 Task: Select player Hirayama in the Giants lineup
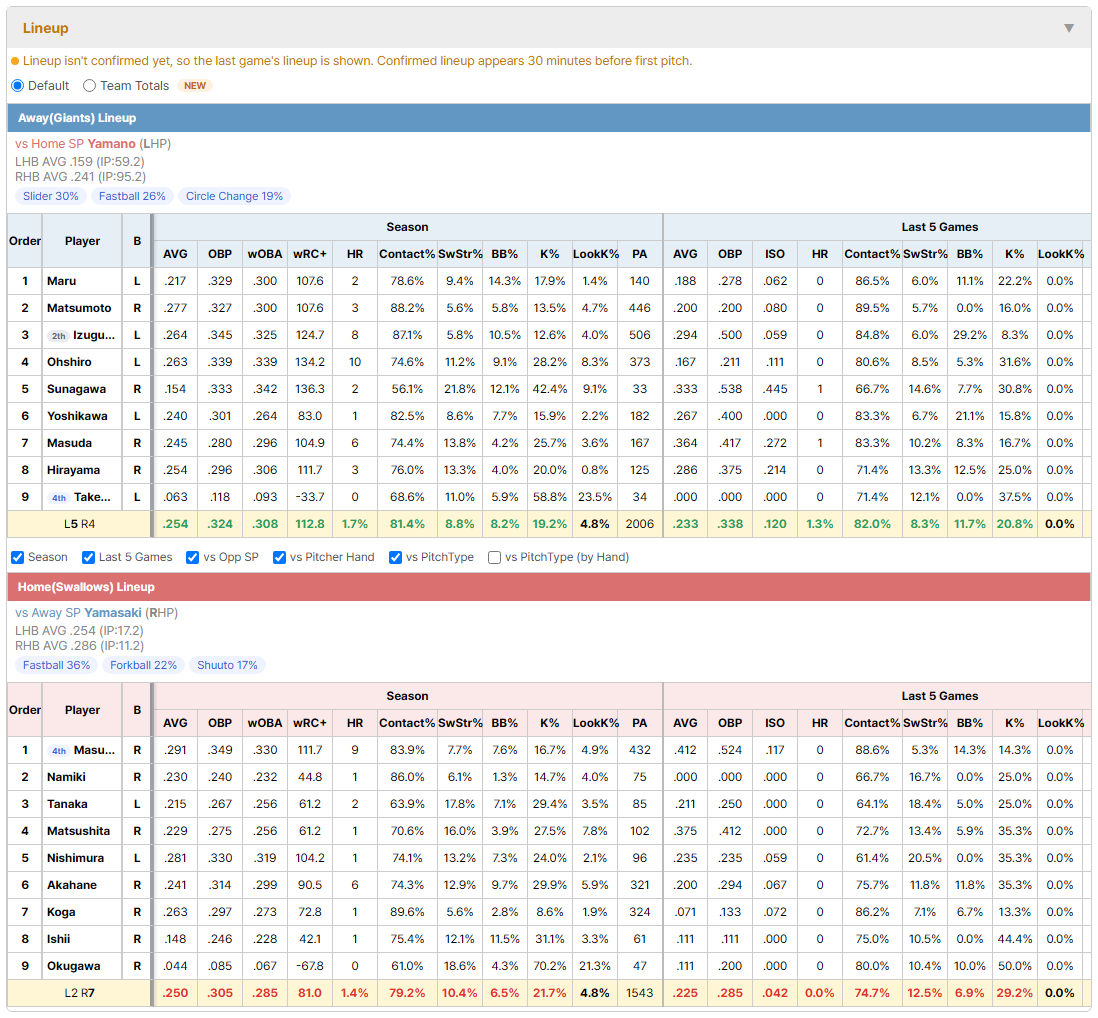click(74, 470)
